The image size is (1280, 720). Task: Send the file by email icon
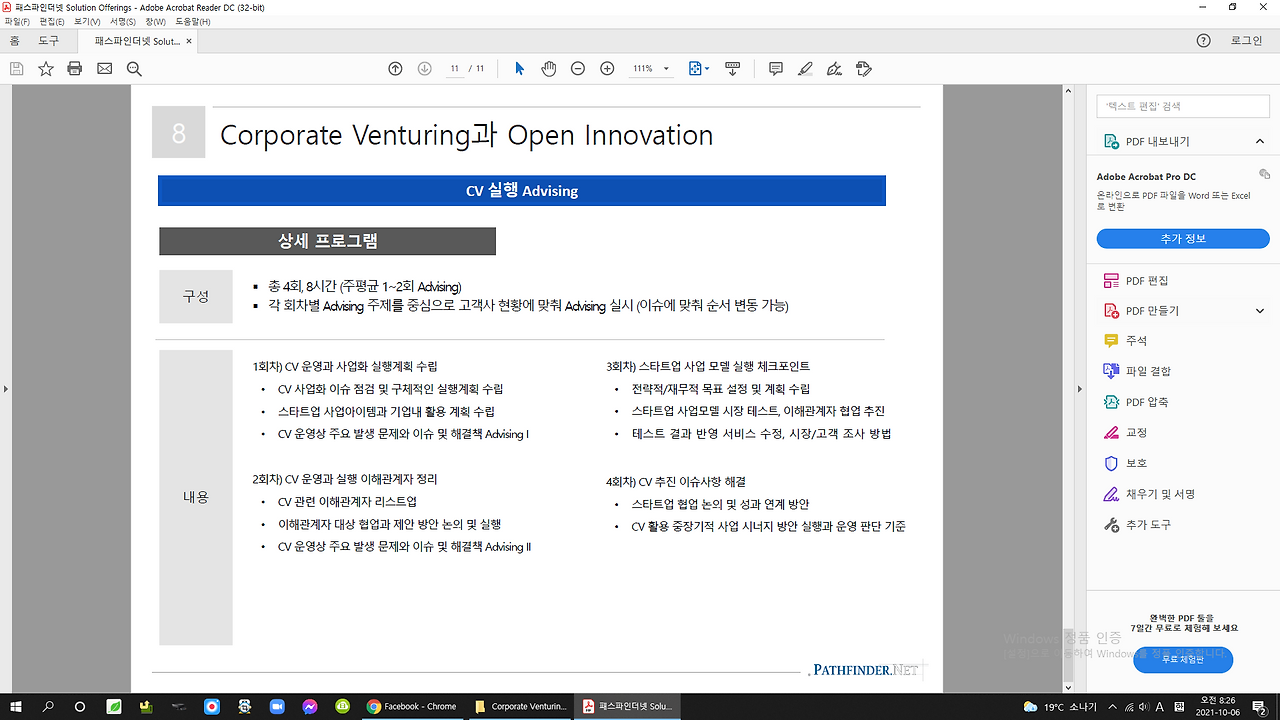pos(104,69)
